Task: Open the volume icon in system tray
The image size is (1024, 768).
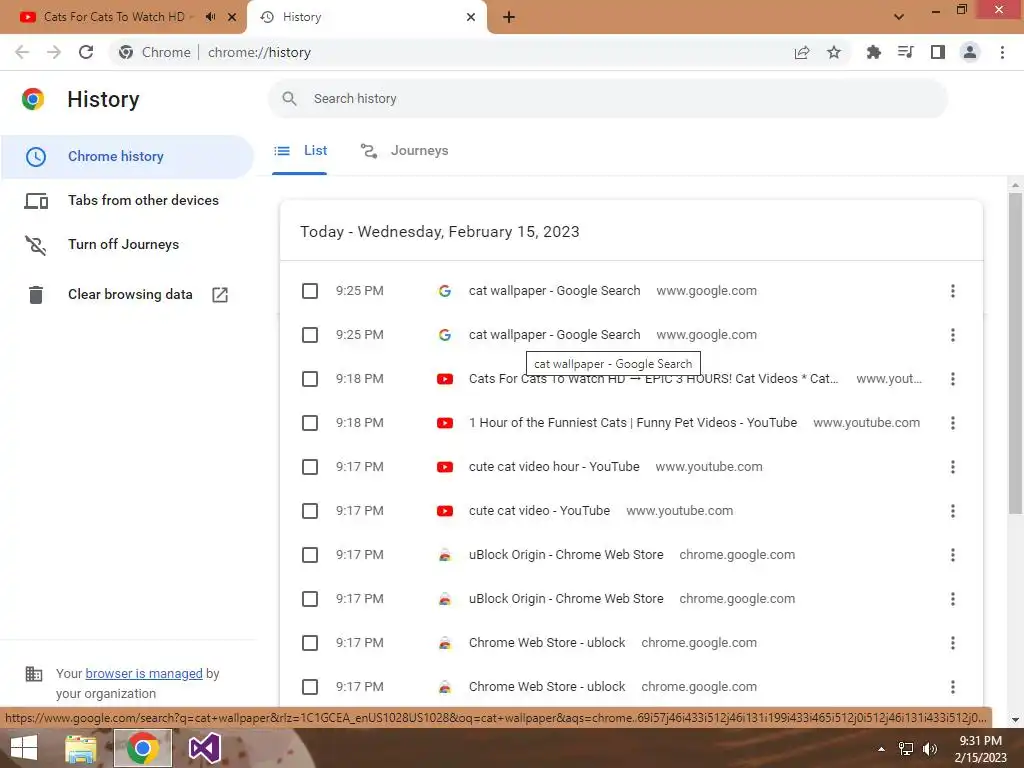Action: [930, 749]
